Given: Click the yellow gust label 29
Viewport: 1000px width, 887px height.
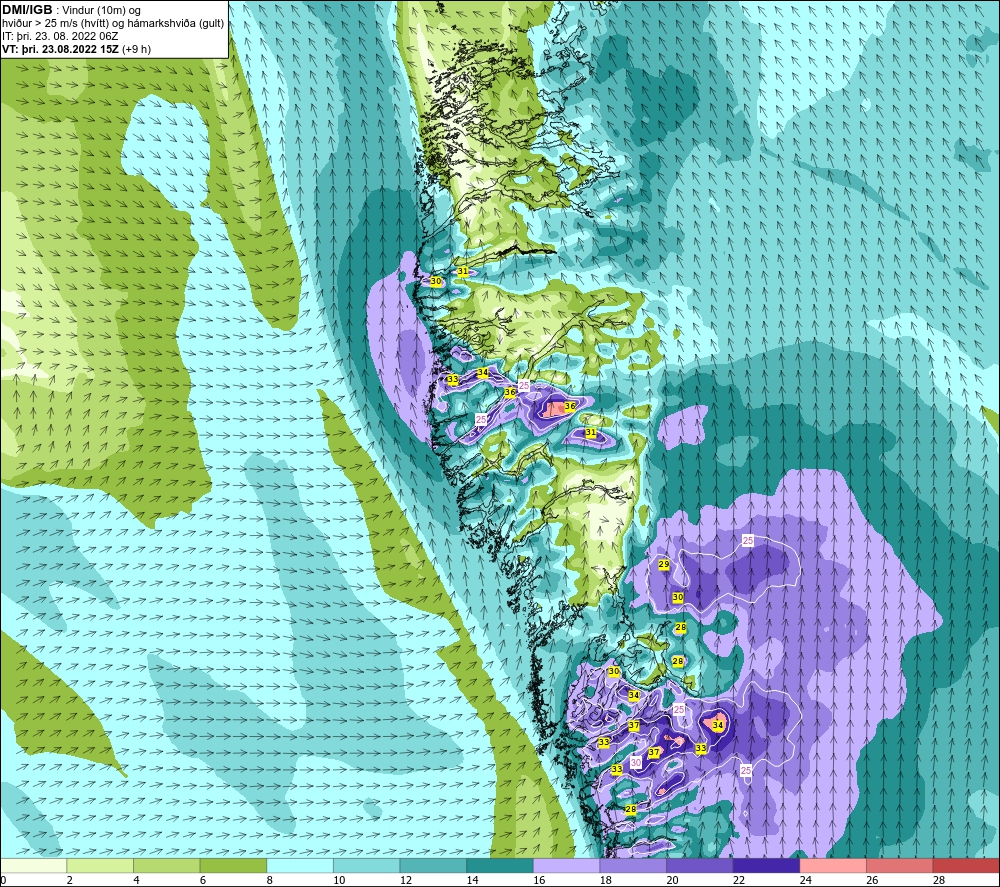Looking at the screenshot, I should point(664,565).
